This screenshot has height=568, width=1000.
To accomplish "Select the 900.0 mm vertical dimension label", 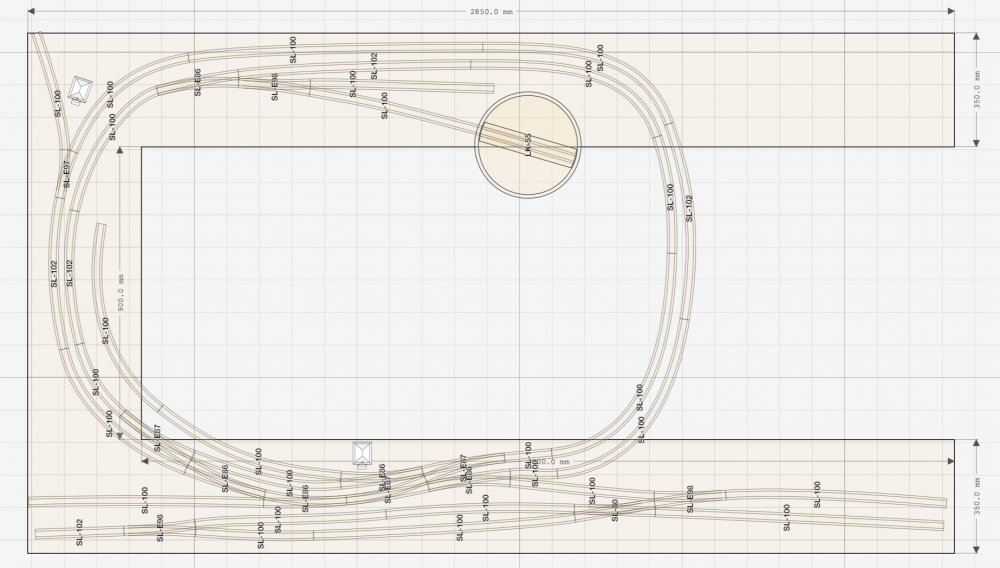I will tap(119, 293).
